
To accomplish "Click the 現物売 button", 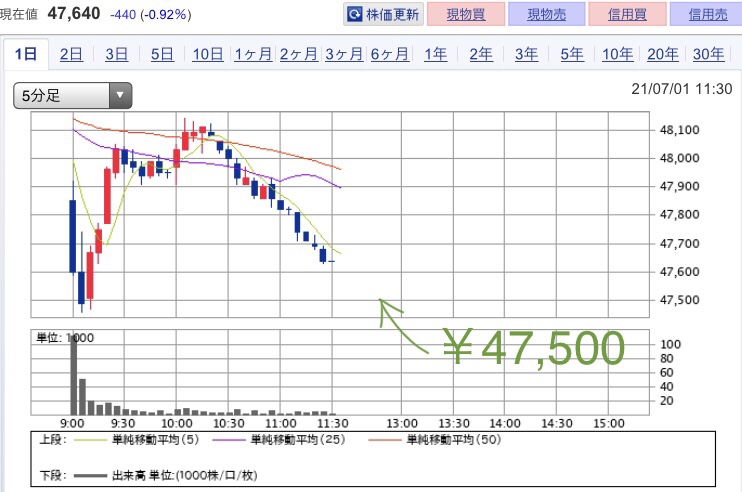I will [547, 14].
